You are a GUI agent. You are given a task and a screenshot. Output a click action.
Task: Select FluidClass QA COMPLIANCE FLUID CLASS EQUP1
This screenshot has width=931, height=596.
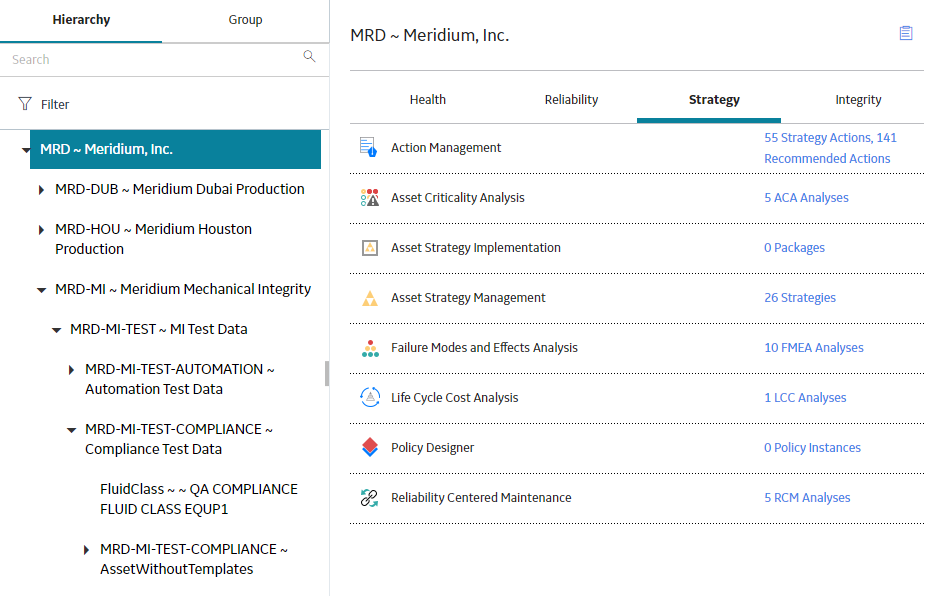point(199,499)
